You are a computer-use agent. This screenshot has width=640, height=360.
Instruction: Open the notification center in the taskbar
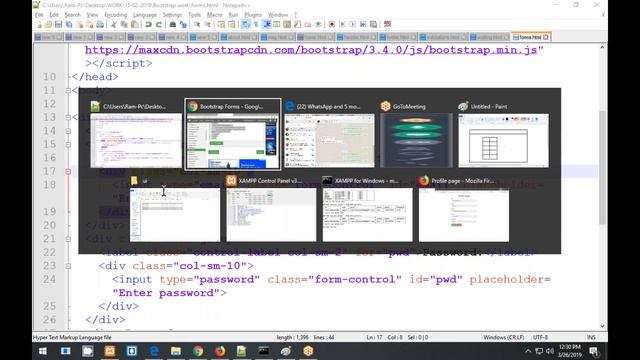(x=594, y=351)
